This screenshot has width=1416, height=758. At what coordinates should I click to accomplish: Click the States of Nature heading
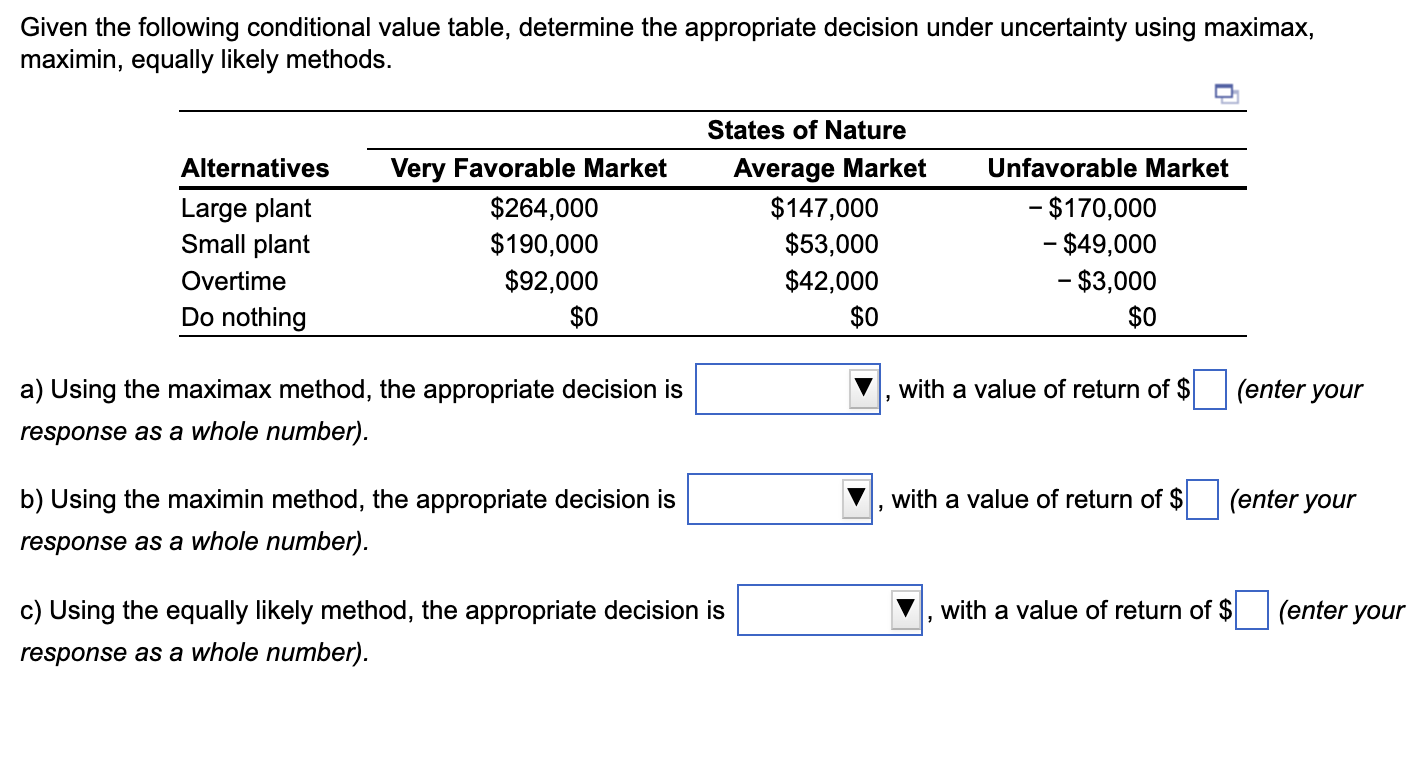[806, 130]
